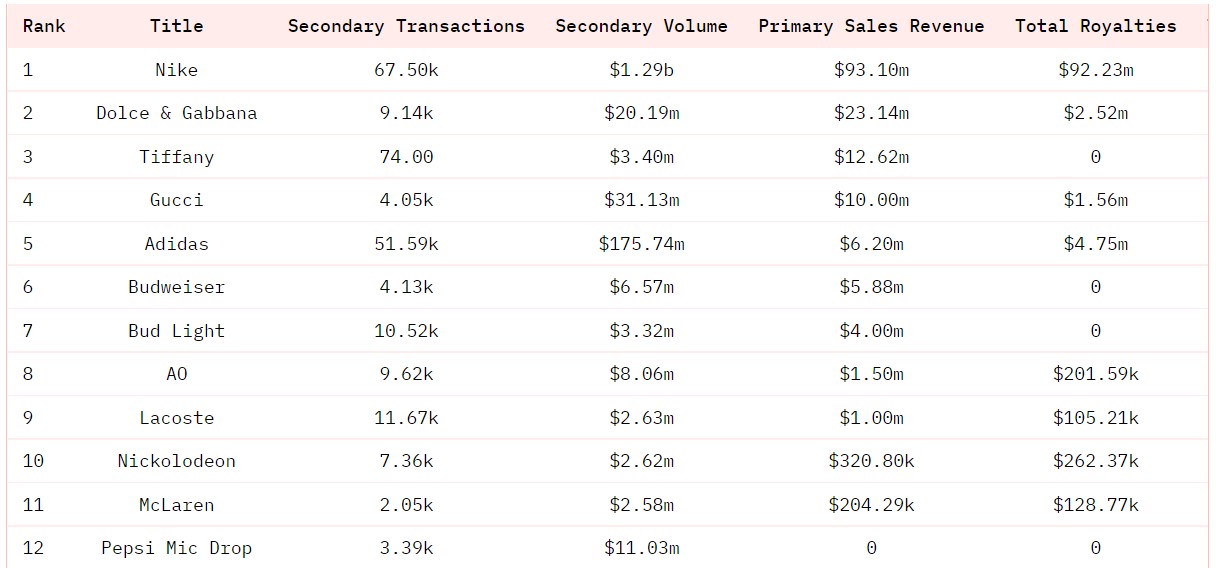
Task: Click Primary Sales Revenue column header
Action: (x=871, y=26)
